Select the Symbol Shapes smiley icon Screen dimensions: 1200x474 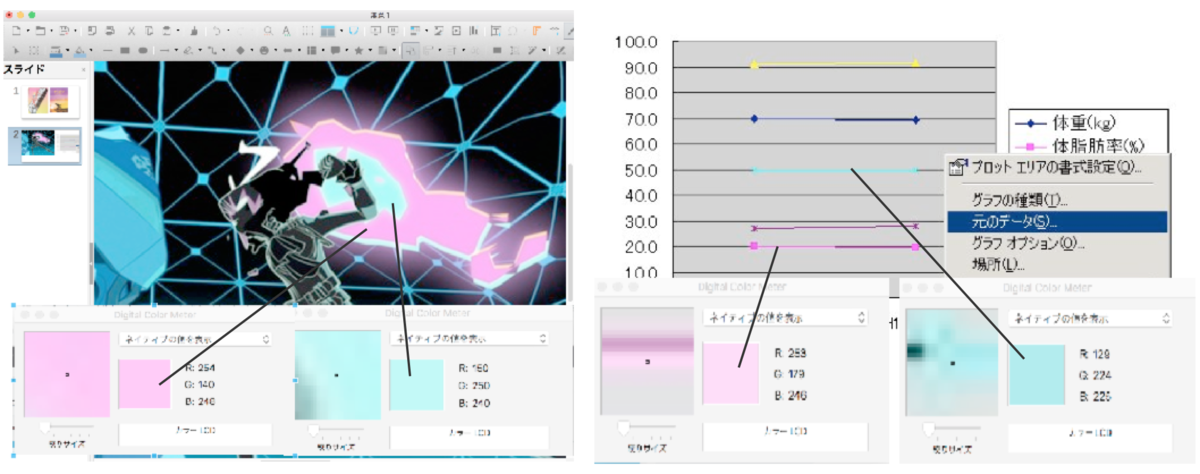click(x=264, y=50)
